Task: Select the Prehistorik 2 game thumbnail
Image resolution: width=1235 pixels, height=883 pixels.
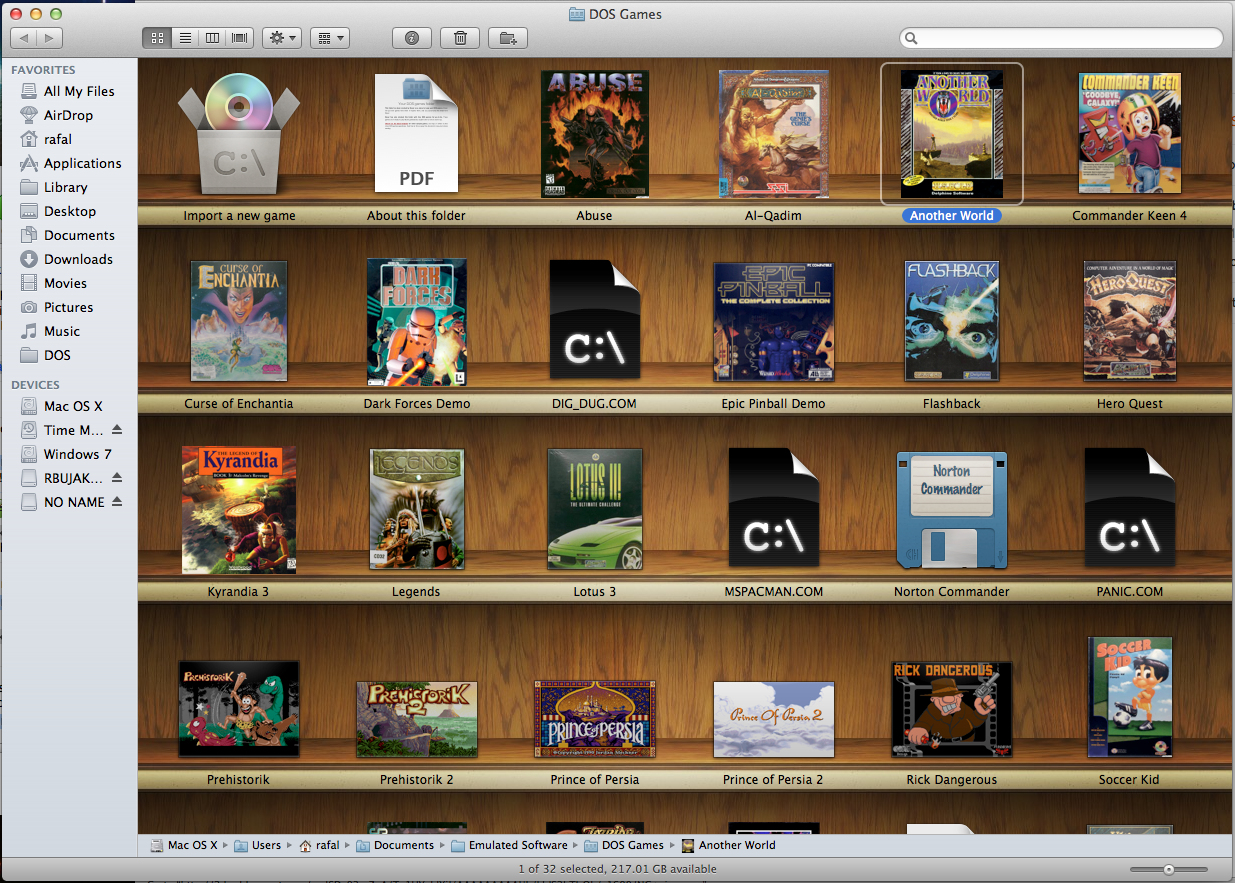Action: point(417,719)
